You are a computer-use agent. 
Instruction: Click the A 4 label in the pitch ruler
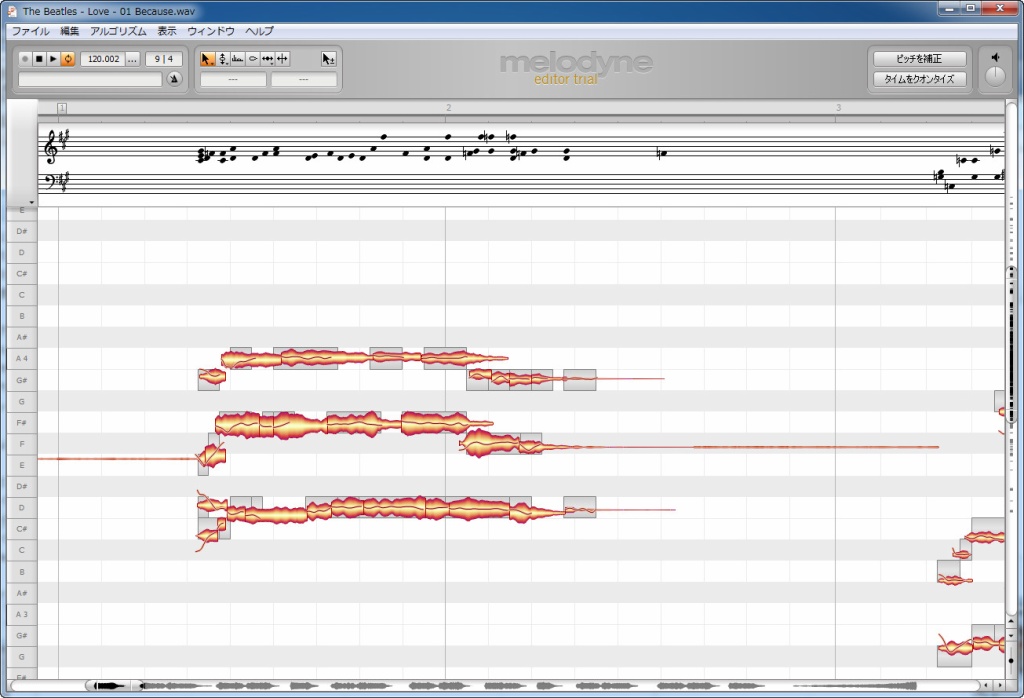tap(22, 358)
